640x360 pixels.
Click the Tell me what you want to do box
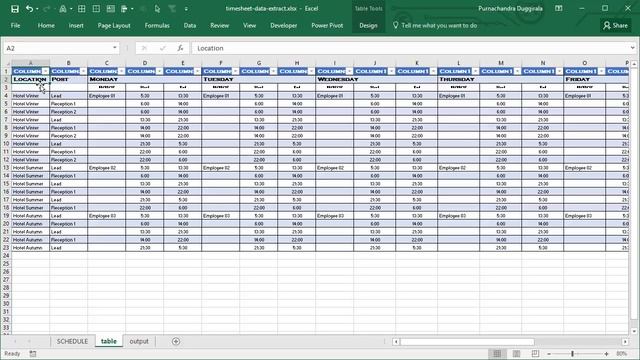point(435,25)
